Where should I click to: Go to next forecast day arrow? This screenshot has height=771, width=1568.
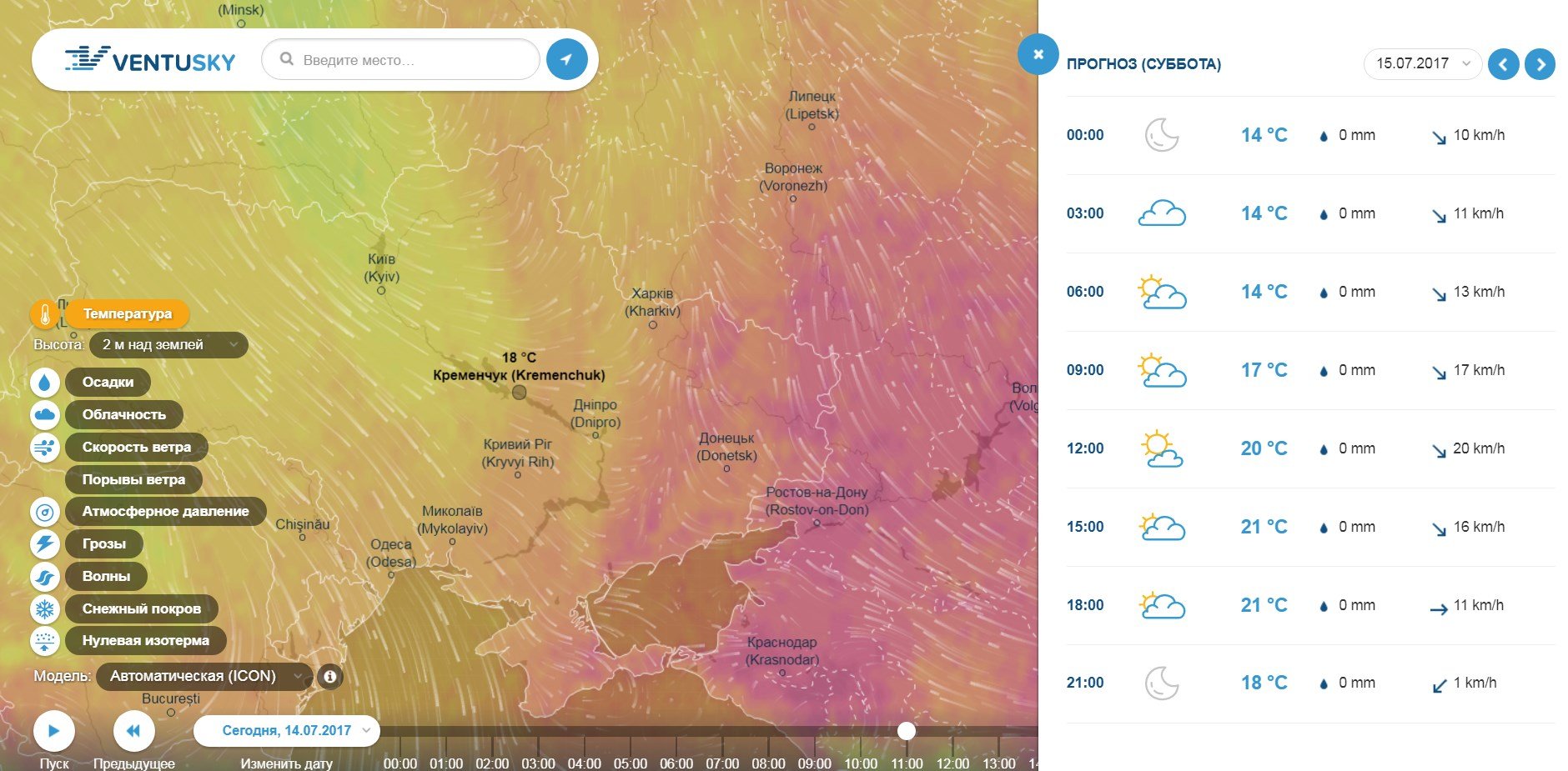click(x=1540, y=64)
